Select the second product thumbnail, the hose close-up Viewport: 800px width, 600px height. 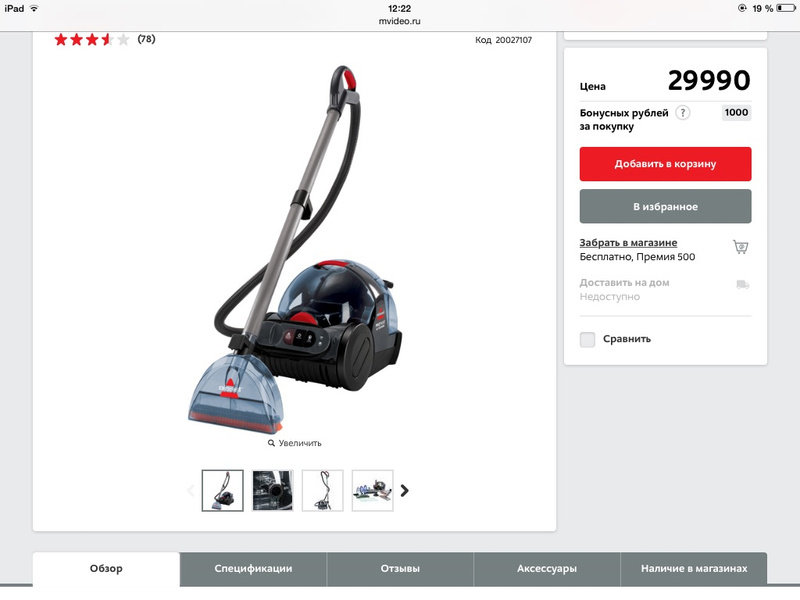tap(273, 490)
